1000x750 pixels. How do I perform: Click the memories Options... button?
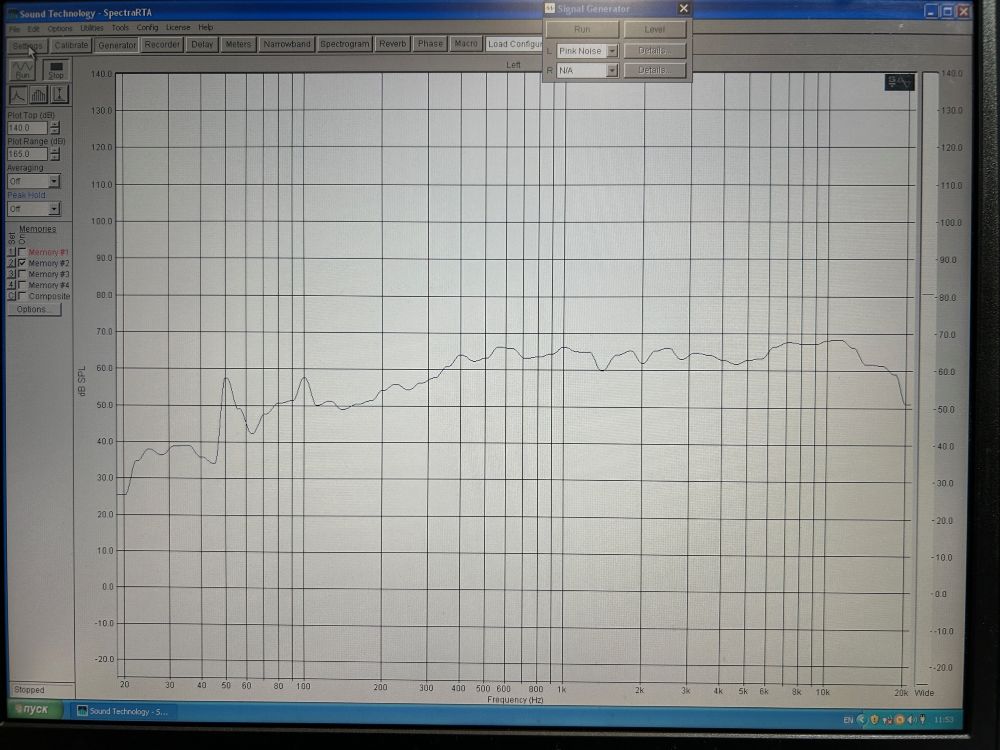tap(32, 309)
